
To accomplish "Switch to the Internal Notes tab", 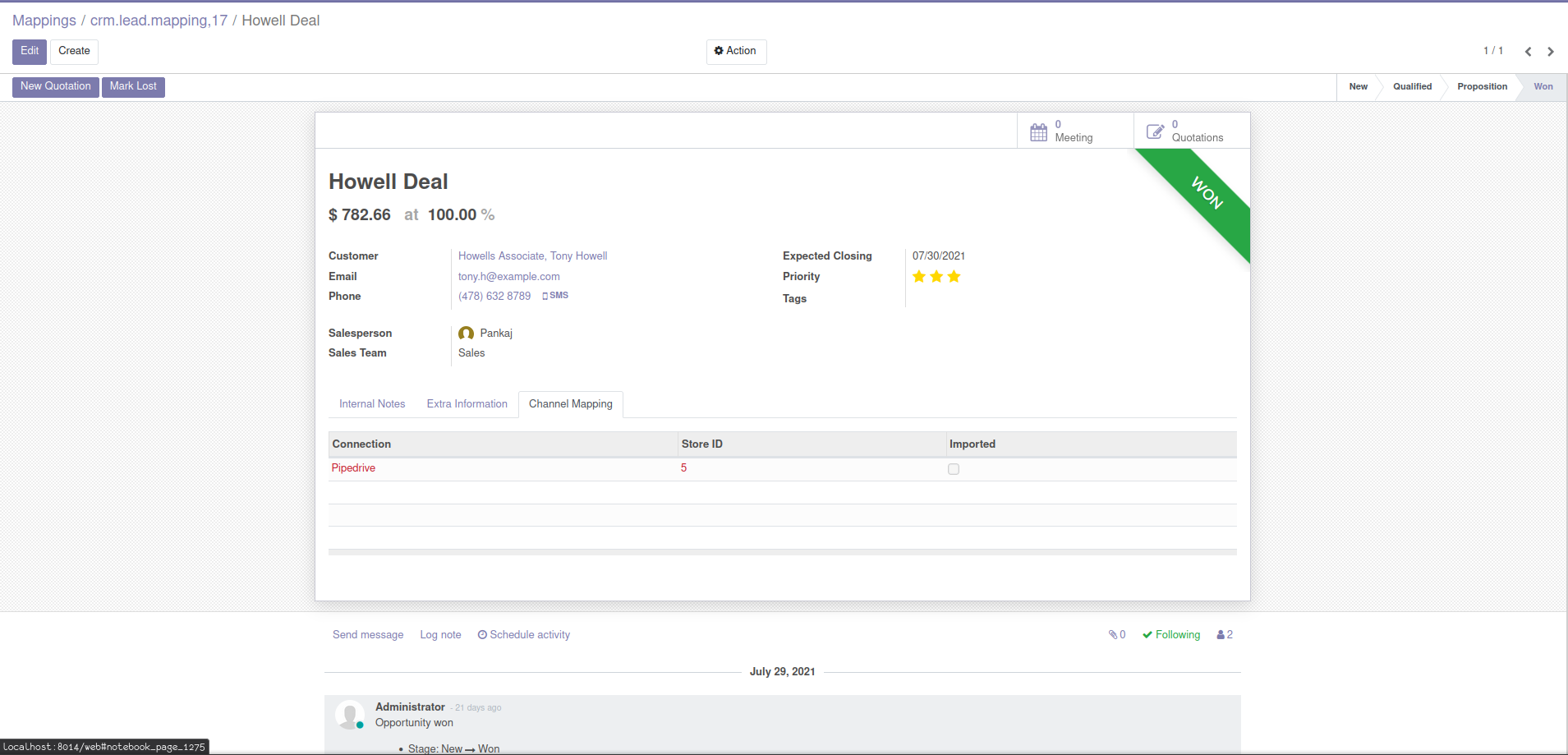I will 372,404.
